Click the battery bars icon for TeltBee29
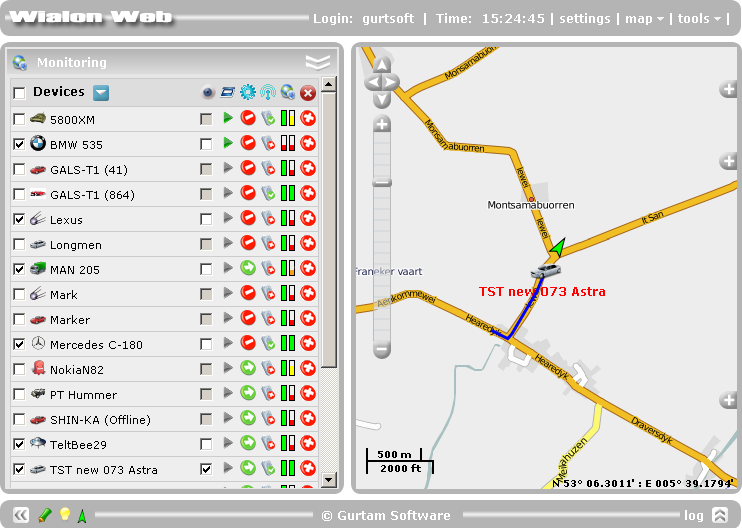The width and height of the screenshot is (742, 528). tap(288, 443)
